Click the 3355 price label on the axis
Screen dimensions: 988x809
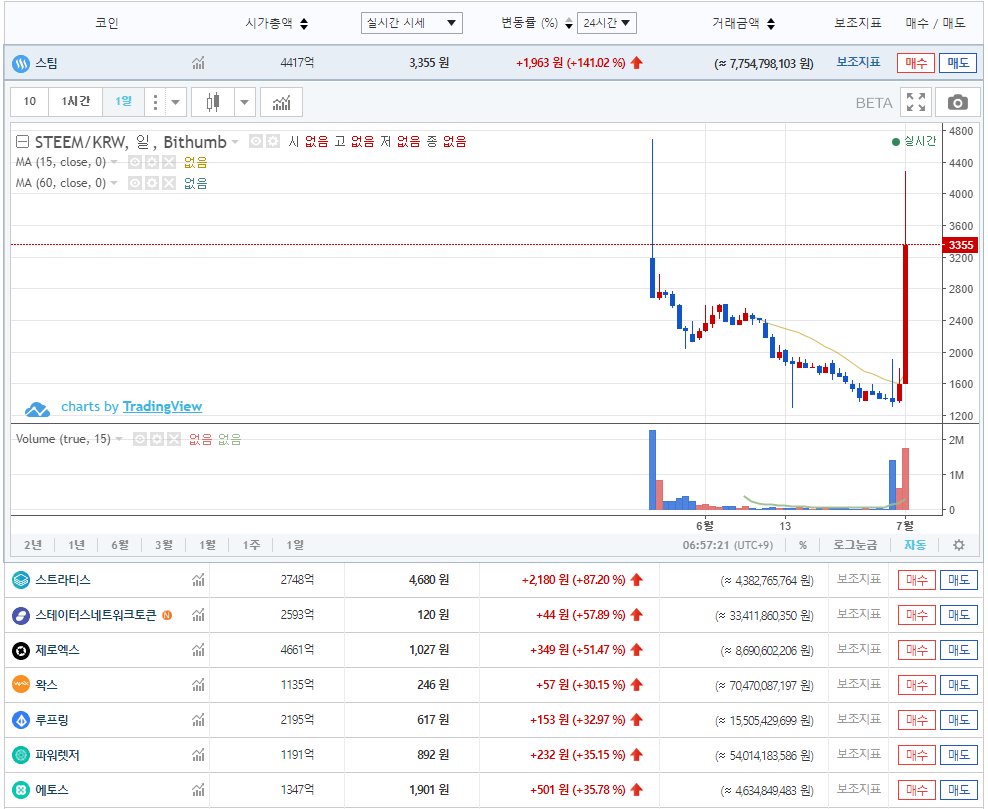[961, 245]
